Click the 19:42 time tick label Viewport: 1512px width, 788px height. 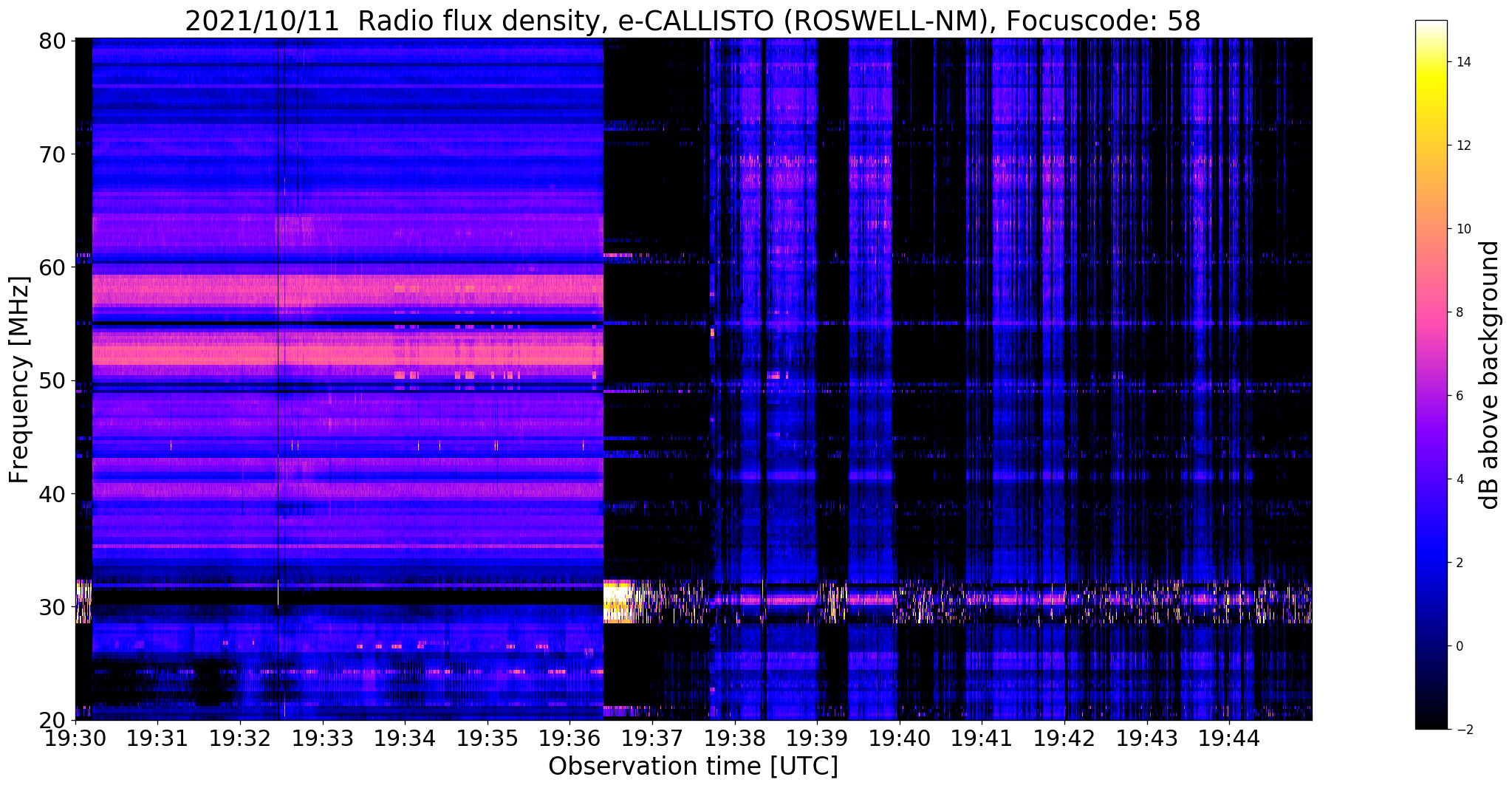point(1064,738)
